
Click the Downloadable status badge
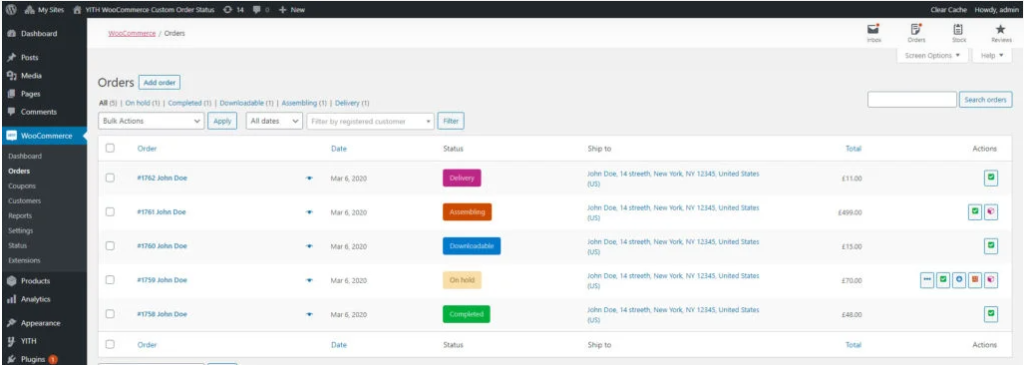(x=472, y=246)
